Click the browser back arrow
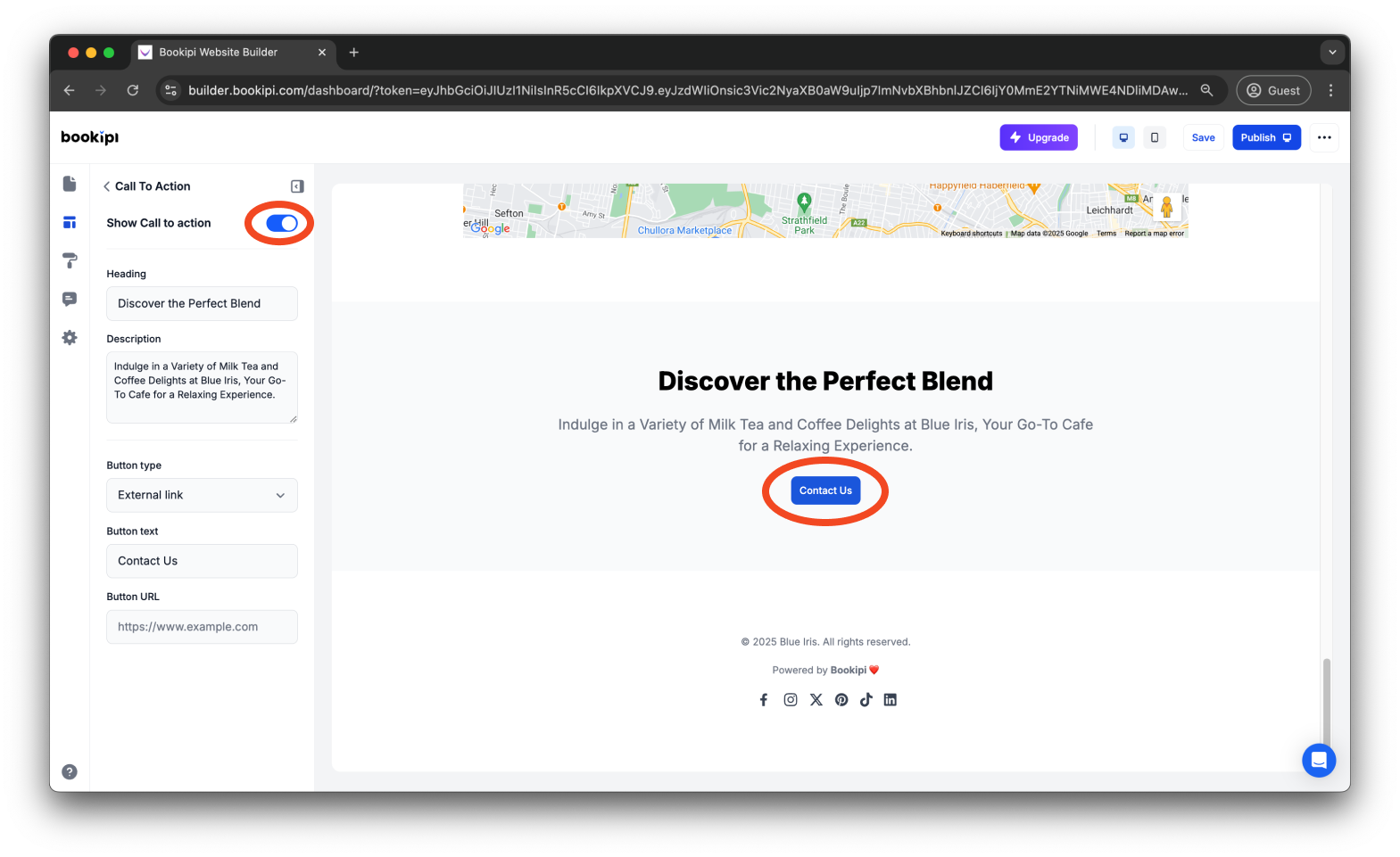Image resolution: width=1400 pixels, height=857 pixels. (70, 90)
